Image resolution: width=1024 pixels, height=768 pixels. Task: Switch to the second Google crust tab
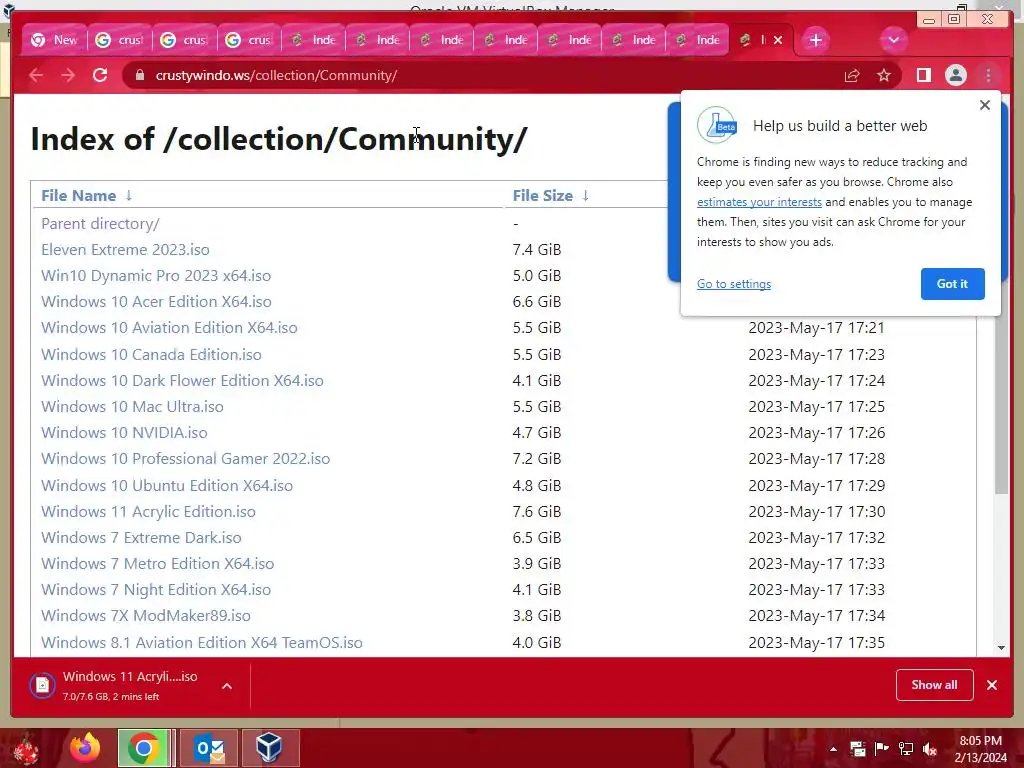click(184, 40)
